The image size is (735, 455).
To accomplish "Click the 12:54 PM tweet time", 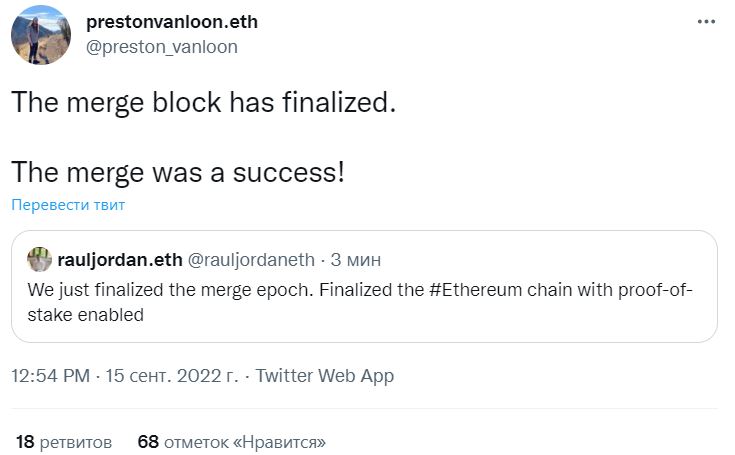I will click(51, 376).
